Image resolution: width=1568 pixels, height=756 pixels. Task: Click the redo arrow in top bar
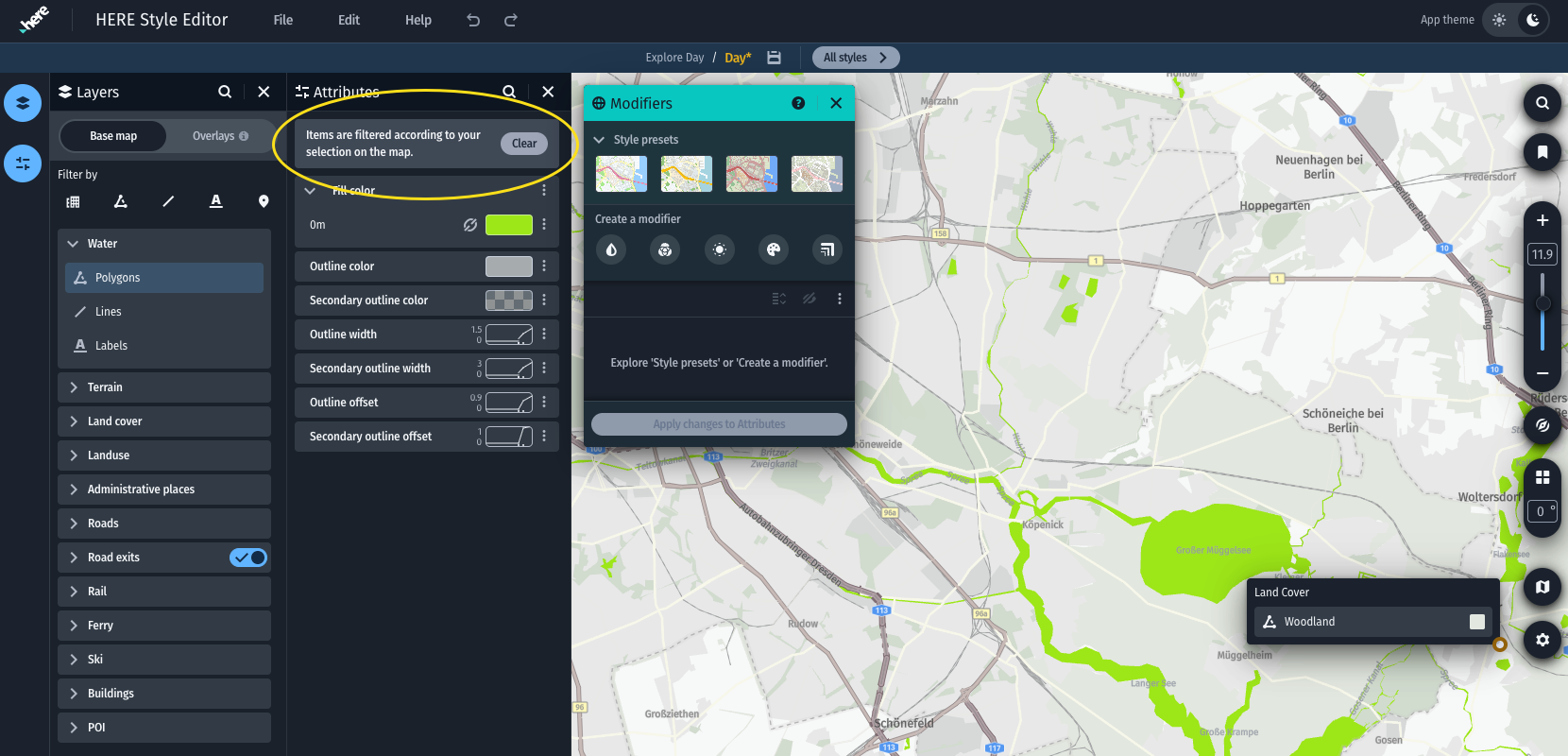tap(511, 20)
